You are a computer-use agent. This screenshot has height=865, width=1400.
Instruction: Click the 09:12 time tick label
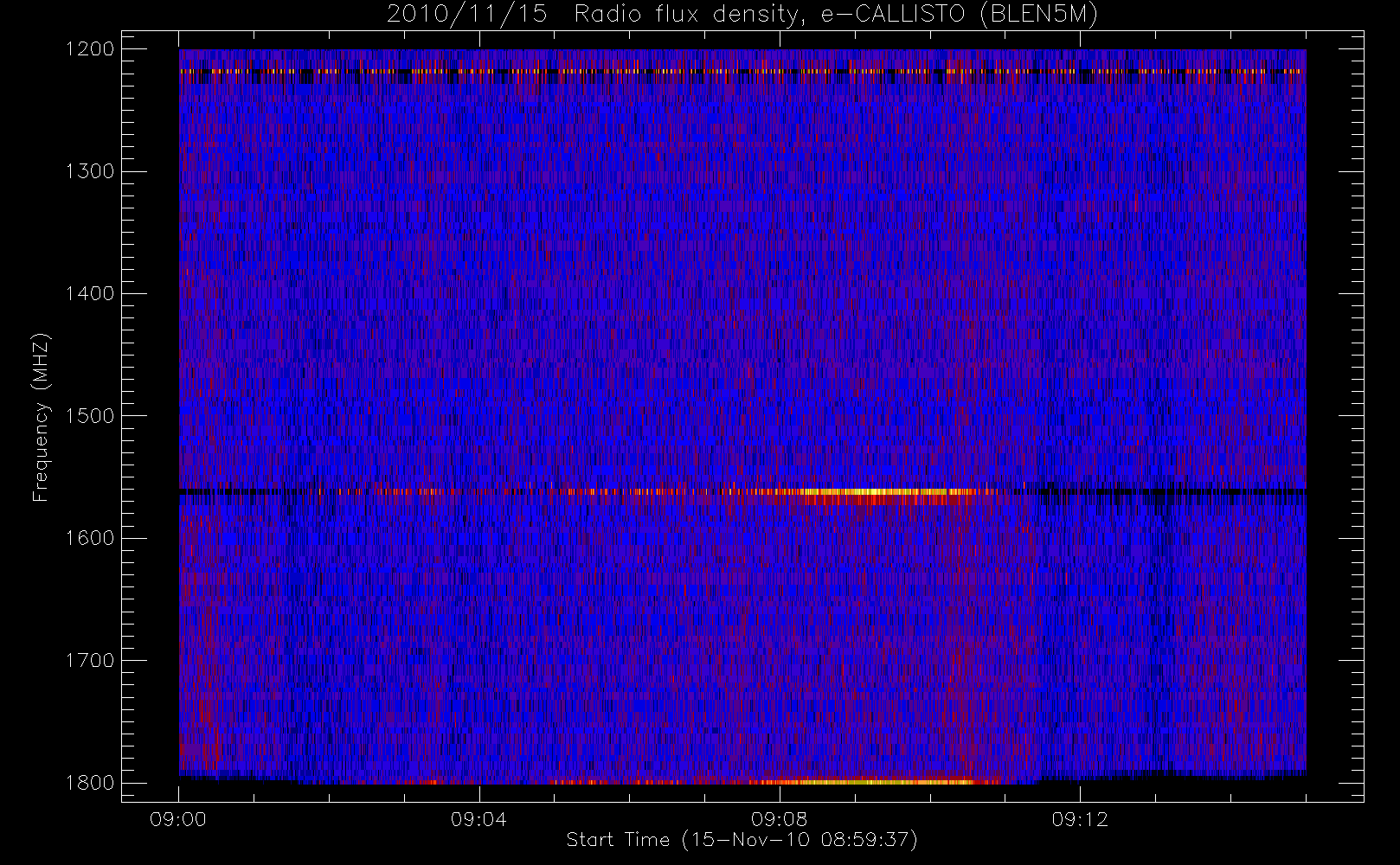coord(1079,819)
